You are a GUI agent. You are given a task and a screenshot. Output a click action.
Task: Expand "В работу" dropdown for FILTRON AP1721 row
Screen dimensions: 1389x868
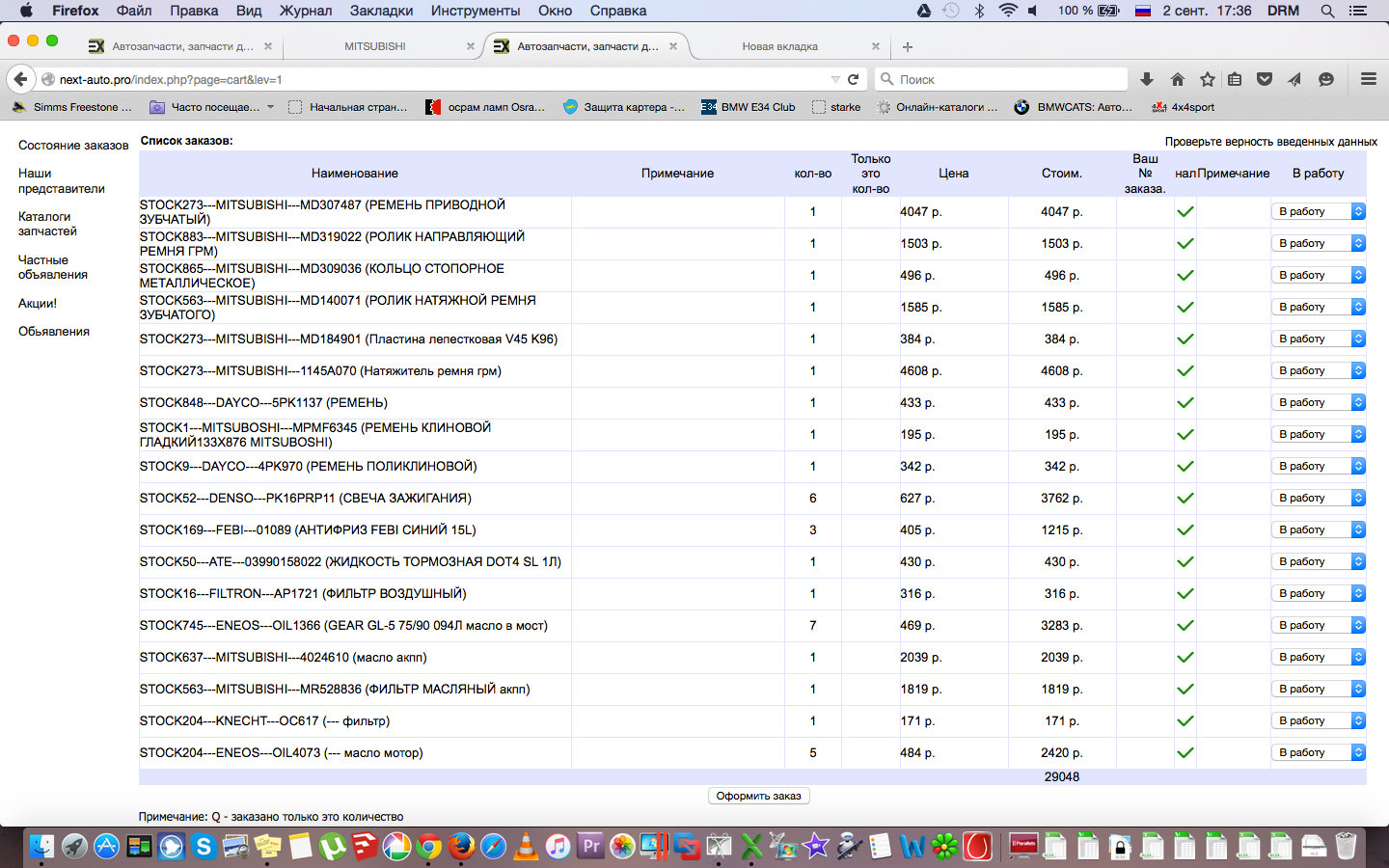(1318, 593)
